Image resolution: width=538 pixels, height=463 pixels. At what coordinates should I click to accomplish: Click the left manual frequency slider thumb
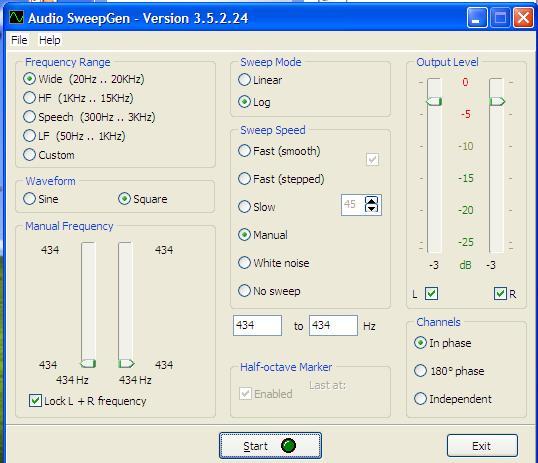(89, 363)
